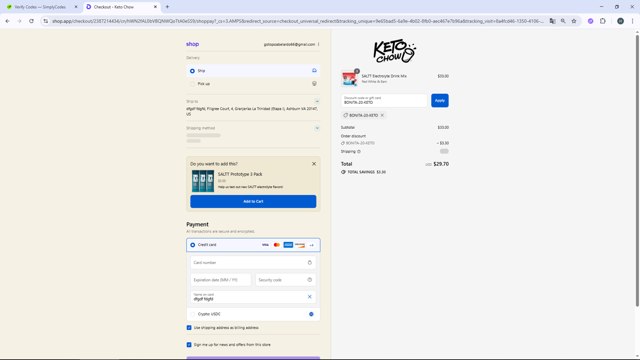Close the Checkout Keto Chow tab
Image resolution: width=640 pixels, height=360 pixels.
pos(155,7)
